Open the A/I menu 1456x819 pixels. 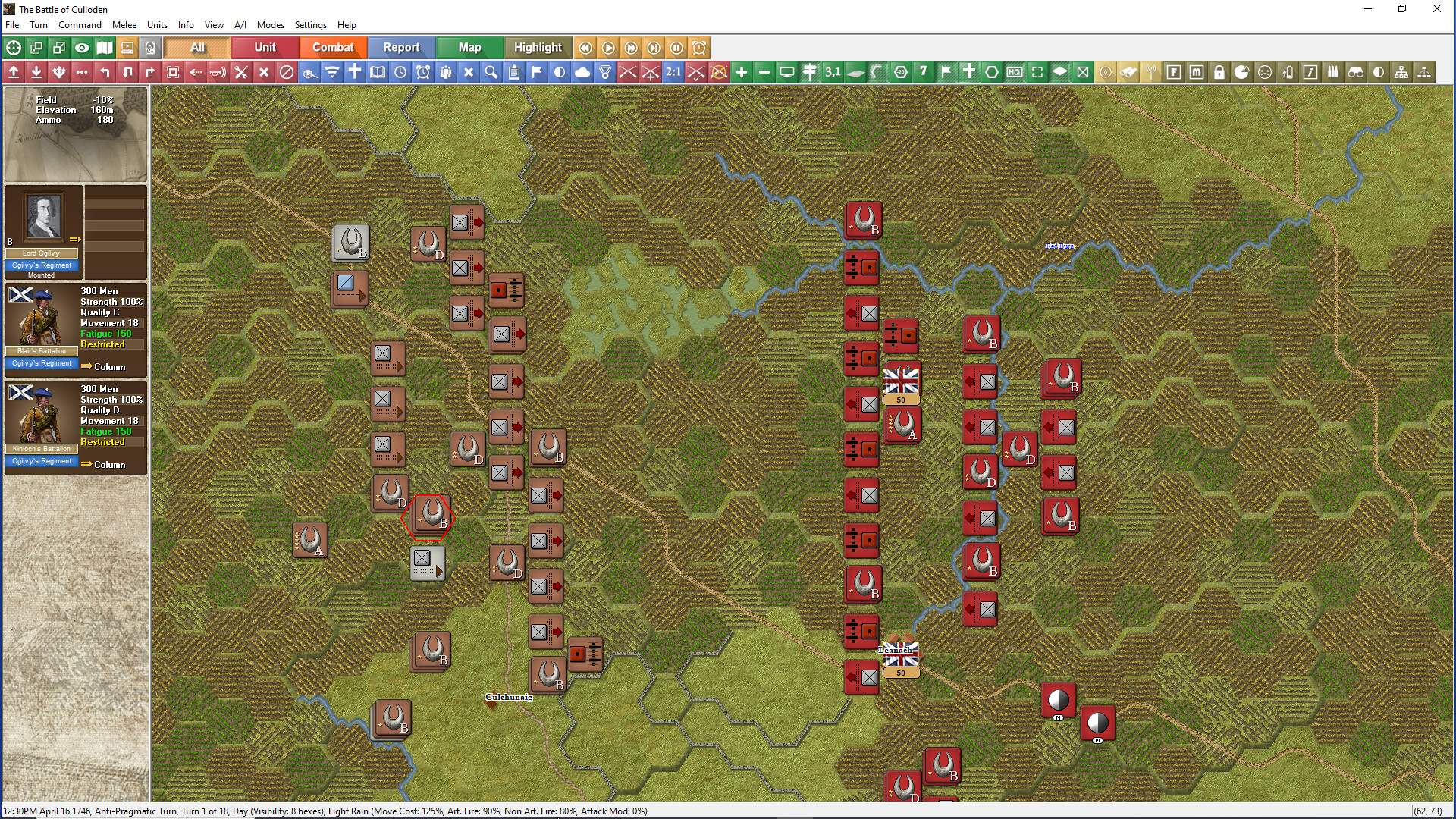[240, 25]
